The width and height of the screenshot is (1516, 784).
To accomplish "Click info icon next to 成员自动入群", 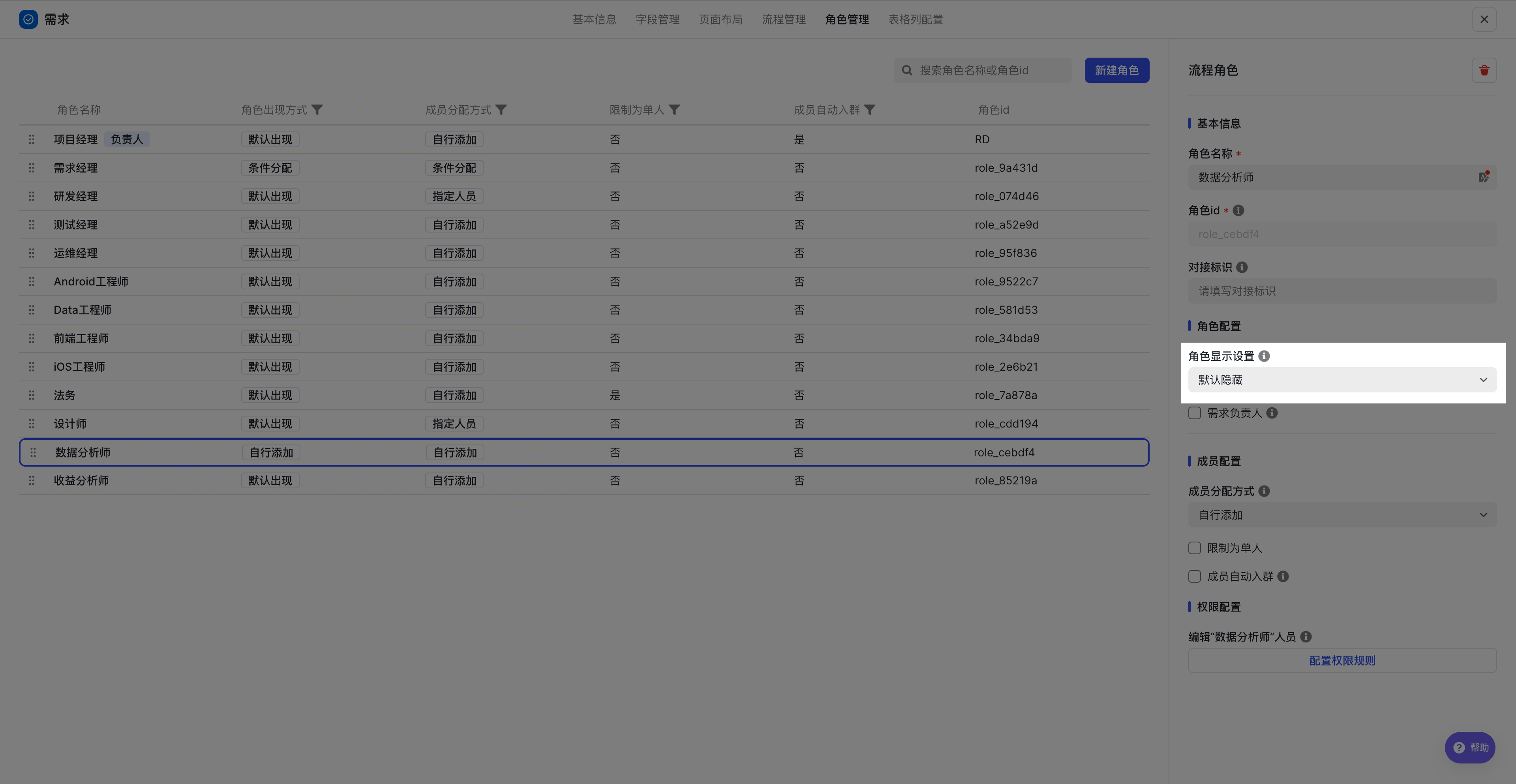I will (1283, 577).
